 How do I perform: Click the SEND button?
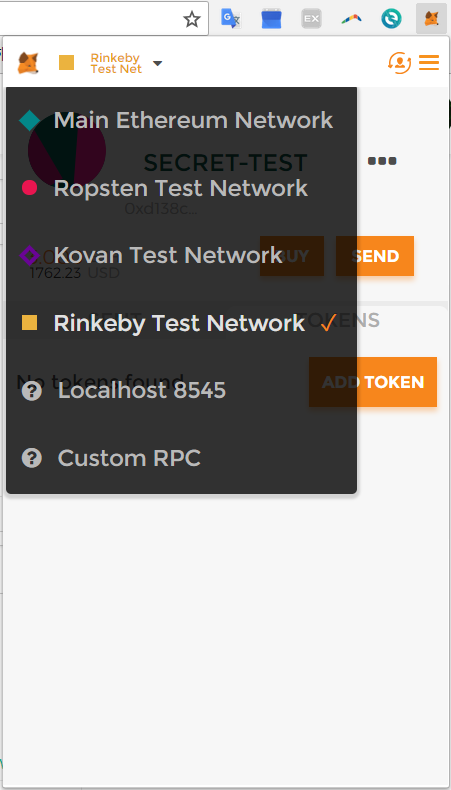tap(375, 256)
